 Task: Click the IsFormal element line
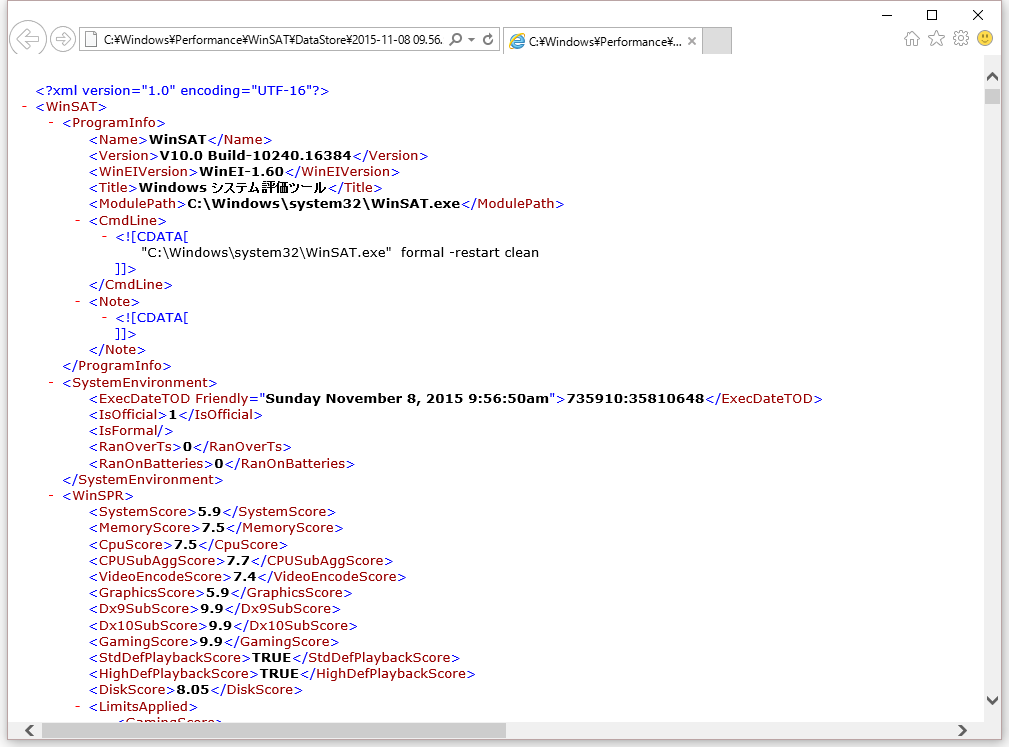point(131,431)
